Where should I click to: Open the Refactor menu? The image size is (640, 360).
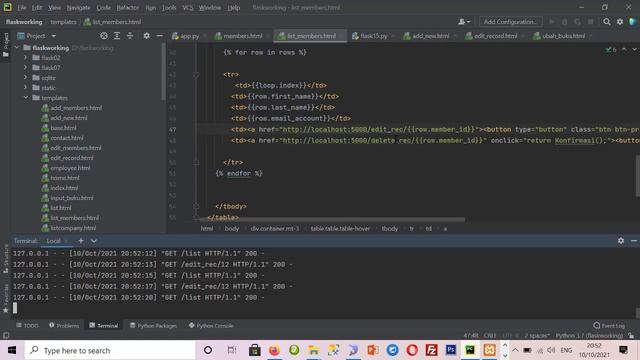pyautogui.click(x=128, y=8)
